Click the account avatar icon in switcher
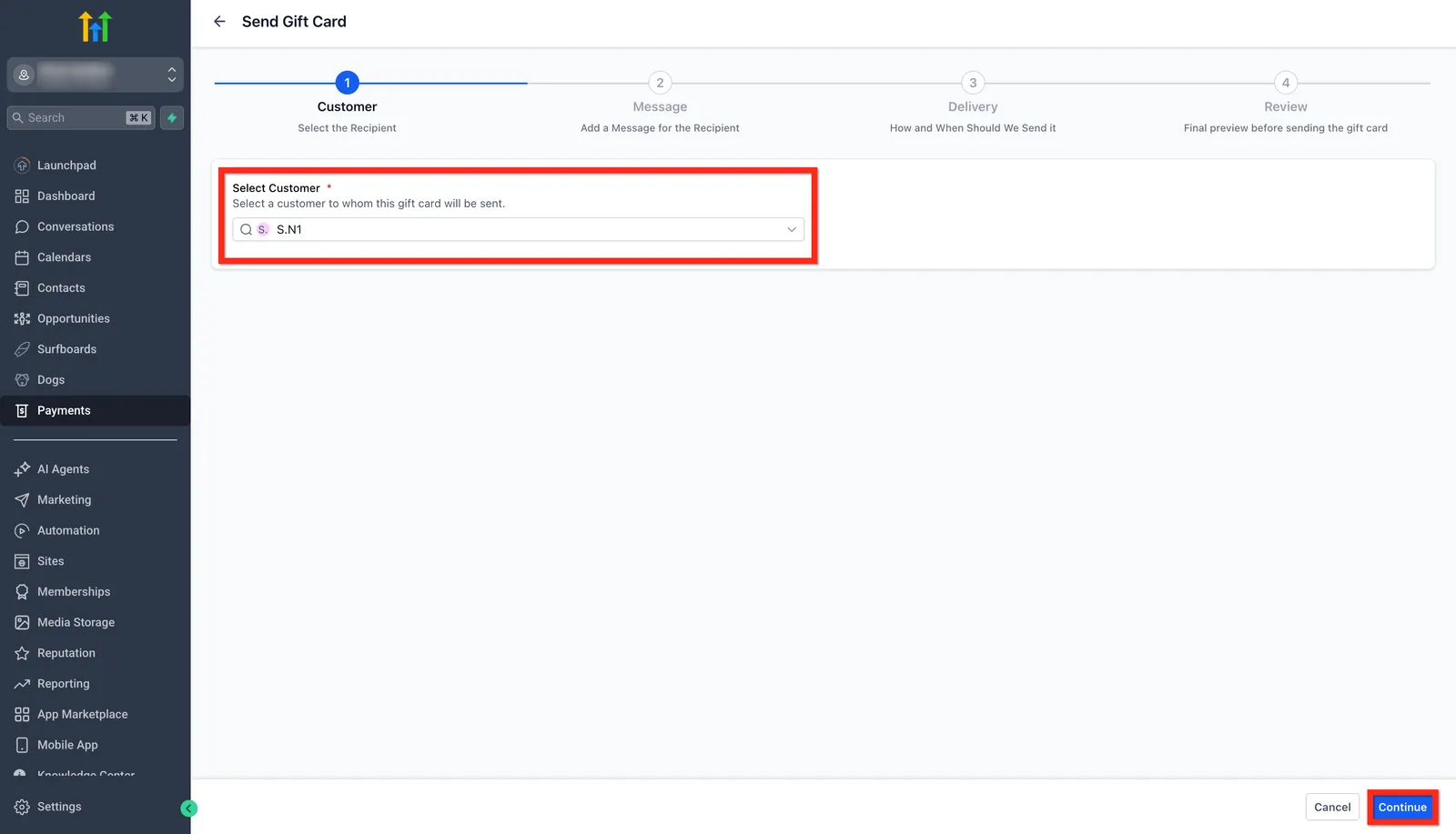1456x834 pixels. pos(25,75)
